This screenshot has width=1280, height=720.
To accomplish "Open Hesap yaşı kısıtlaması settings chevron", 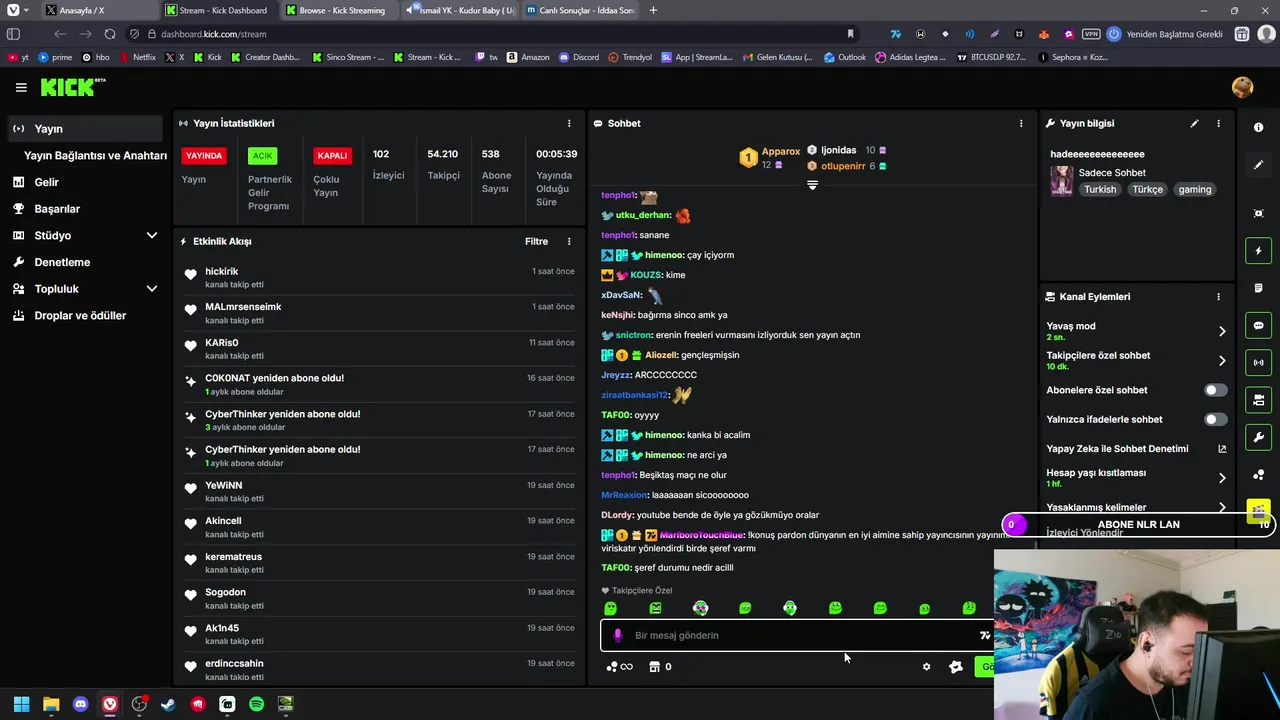I will [x=1222, y=478].
